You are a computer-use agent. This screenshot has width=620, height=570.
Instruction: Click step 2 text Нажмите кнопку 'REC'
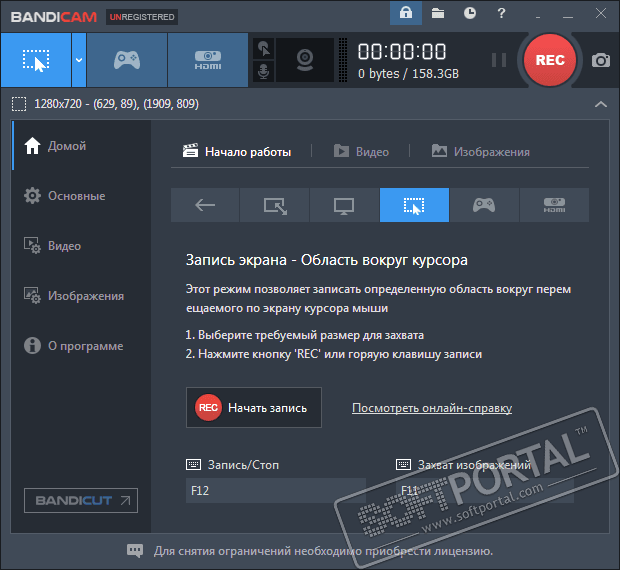[334, 354]
